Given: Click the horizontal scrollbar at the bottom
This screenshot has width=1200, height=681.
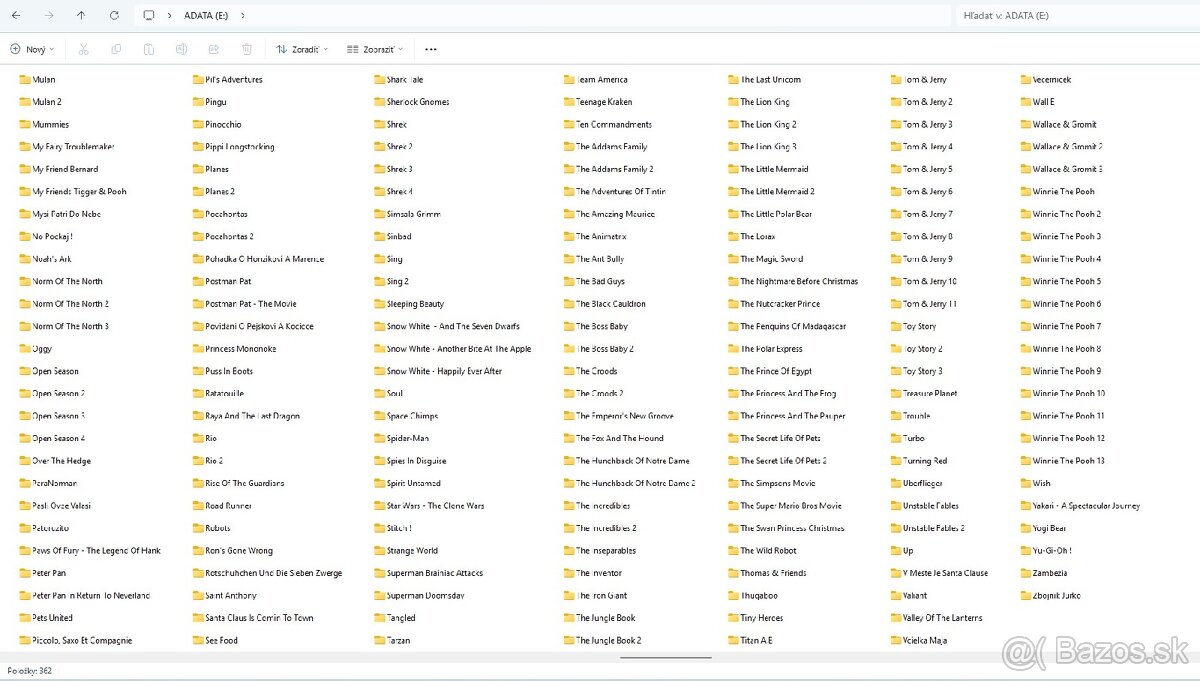Looking at the screenshot, I should 665,657.
